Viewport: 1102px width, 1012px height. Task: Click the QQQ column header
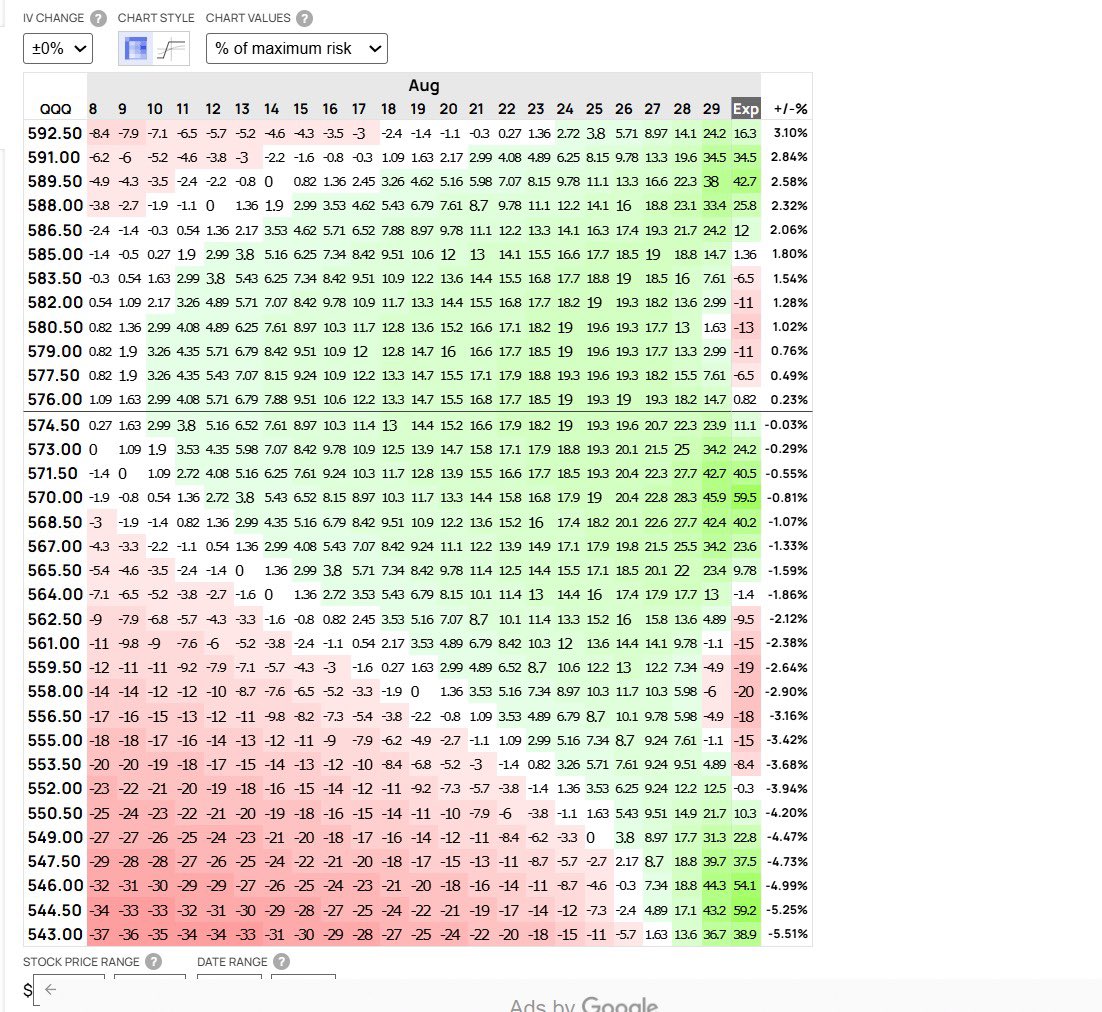[56, 109]
